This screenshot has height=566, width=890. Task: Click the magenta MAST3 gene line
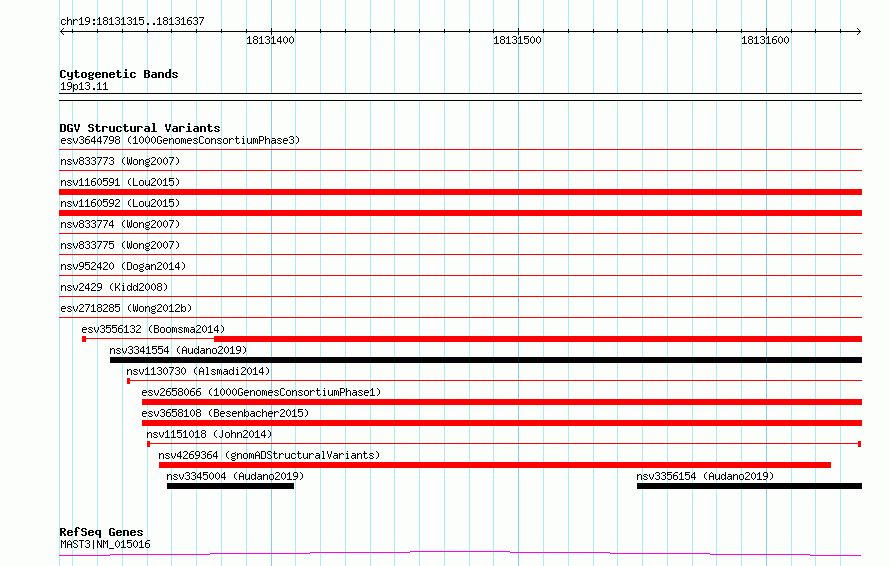click(x=460, y=554)
